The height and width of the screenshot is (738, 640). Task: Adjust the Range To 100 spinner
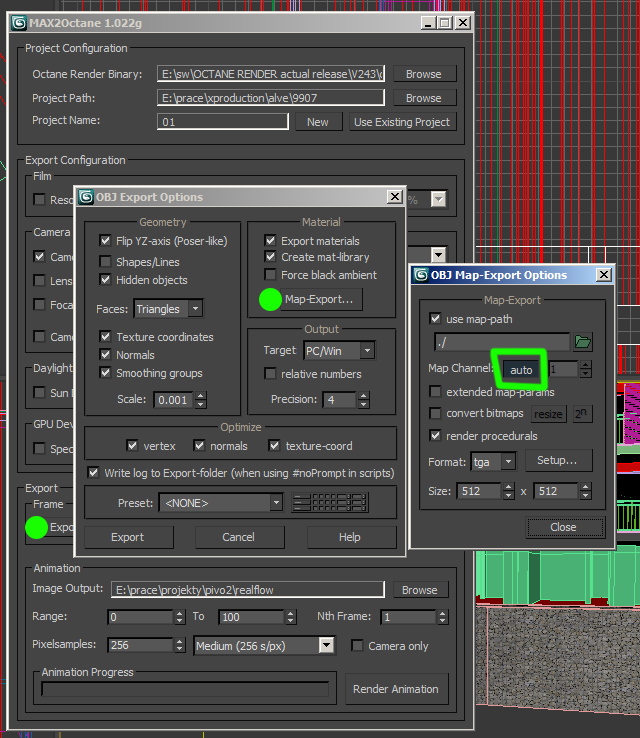(291, 617)
